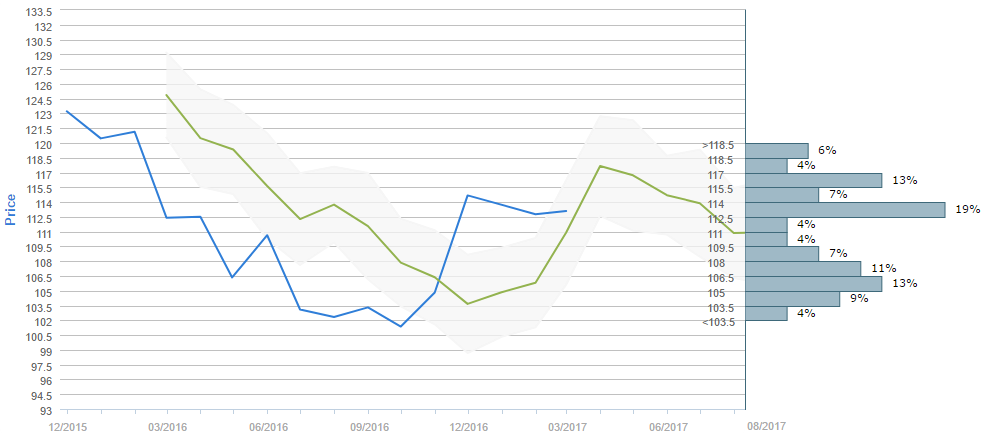This screenshot has height=439, width=985.
Task: Select the green line's first point
Action: [x=167, y=95]
